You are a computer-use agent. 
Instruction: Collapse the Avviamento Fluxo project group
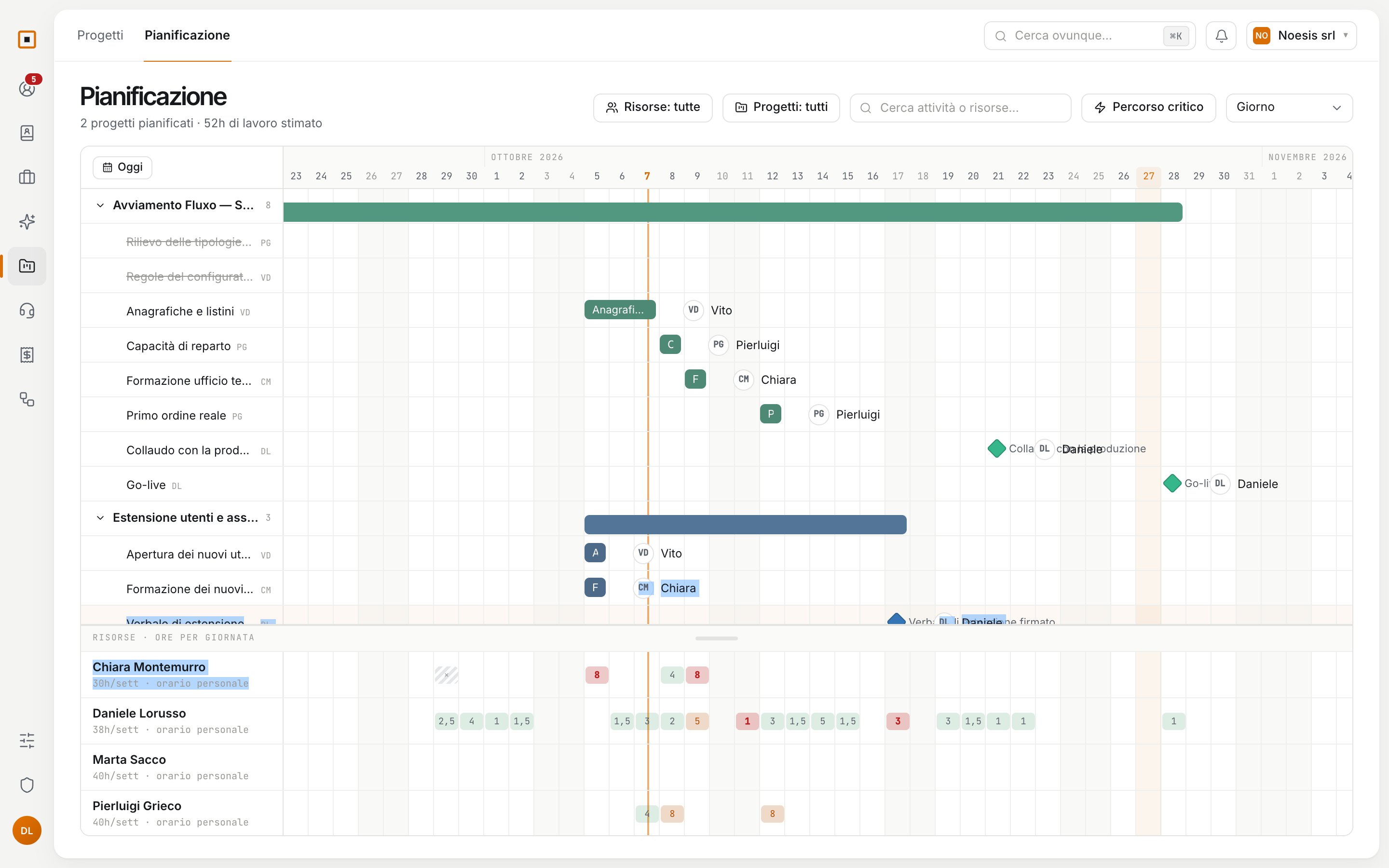tap(100, 205)
